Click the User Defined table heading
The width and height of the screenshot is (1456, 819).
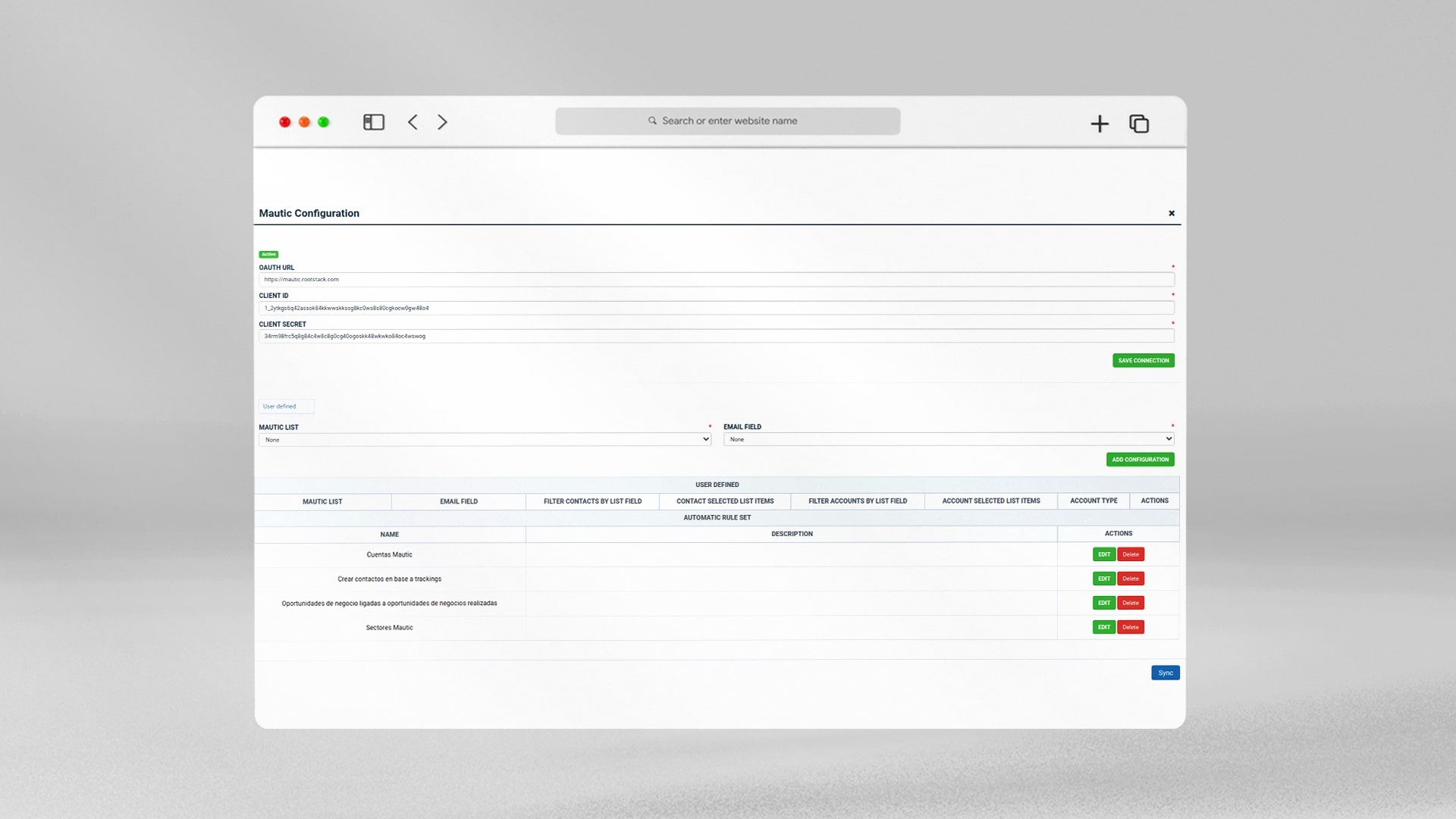pyautogui.click(x=717, y=485)
